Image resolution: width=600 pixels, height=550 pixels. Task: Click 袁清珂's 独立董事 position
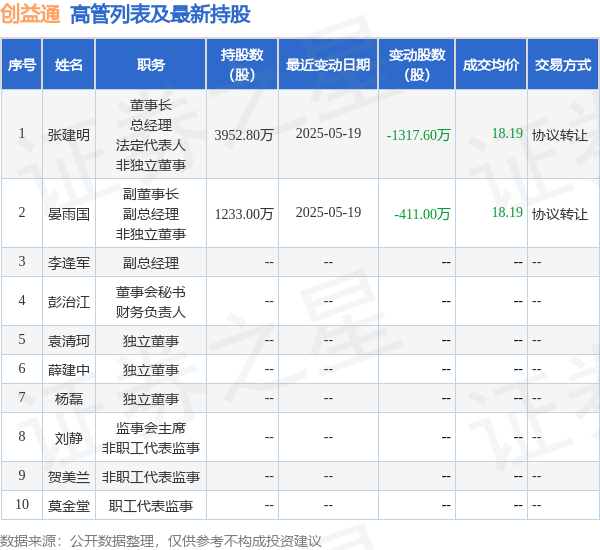coord(151,341)
